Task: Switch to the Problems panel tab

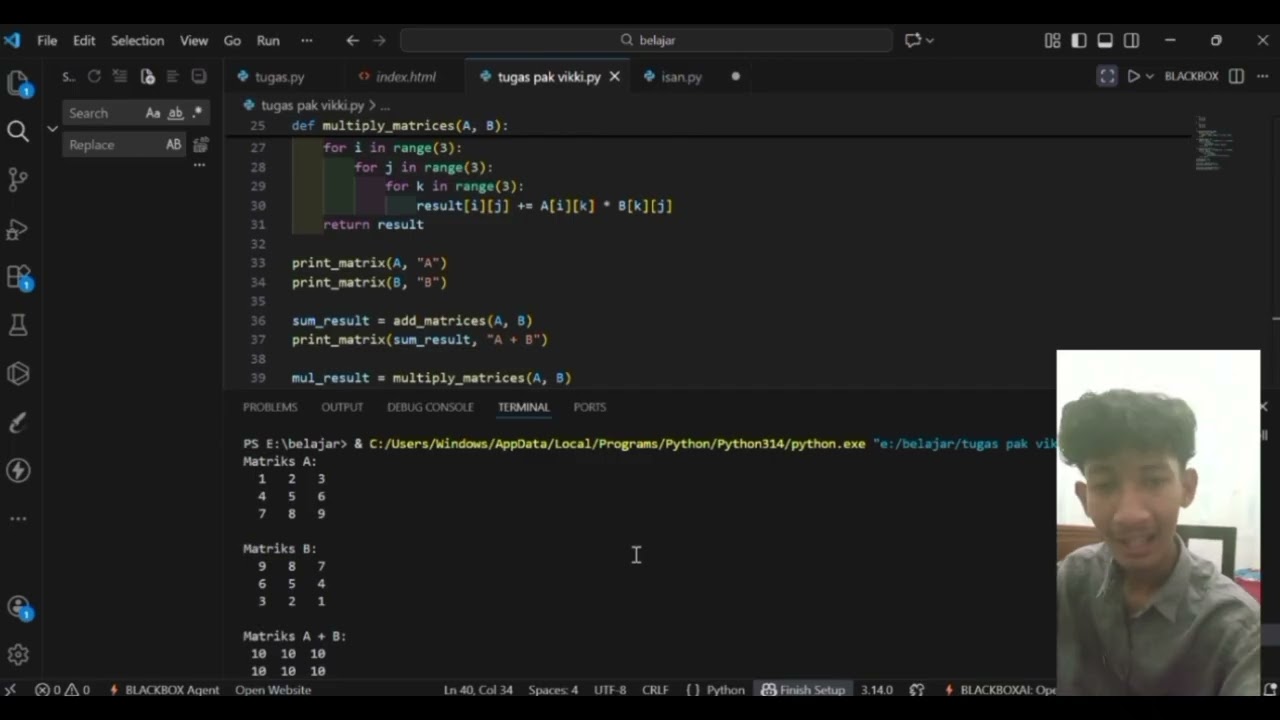Action: click(270, 407)
